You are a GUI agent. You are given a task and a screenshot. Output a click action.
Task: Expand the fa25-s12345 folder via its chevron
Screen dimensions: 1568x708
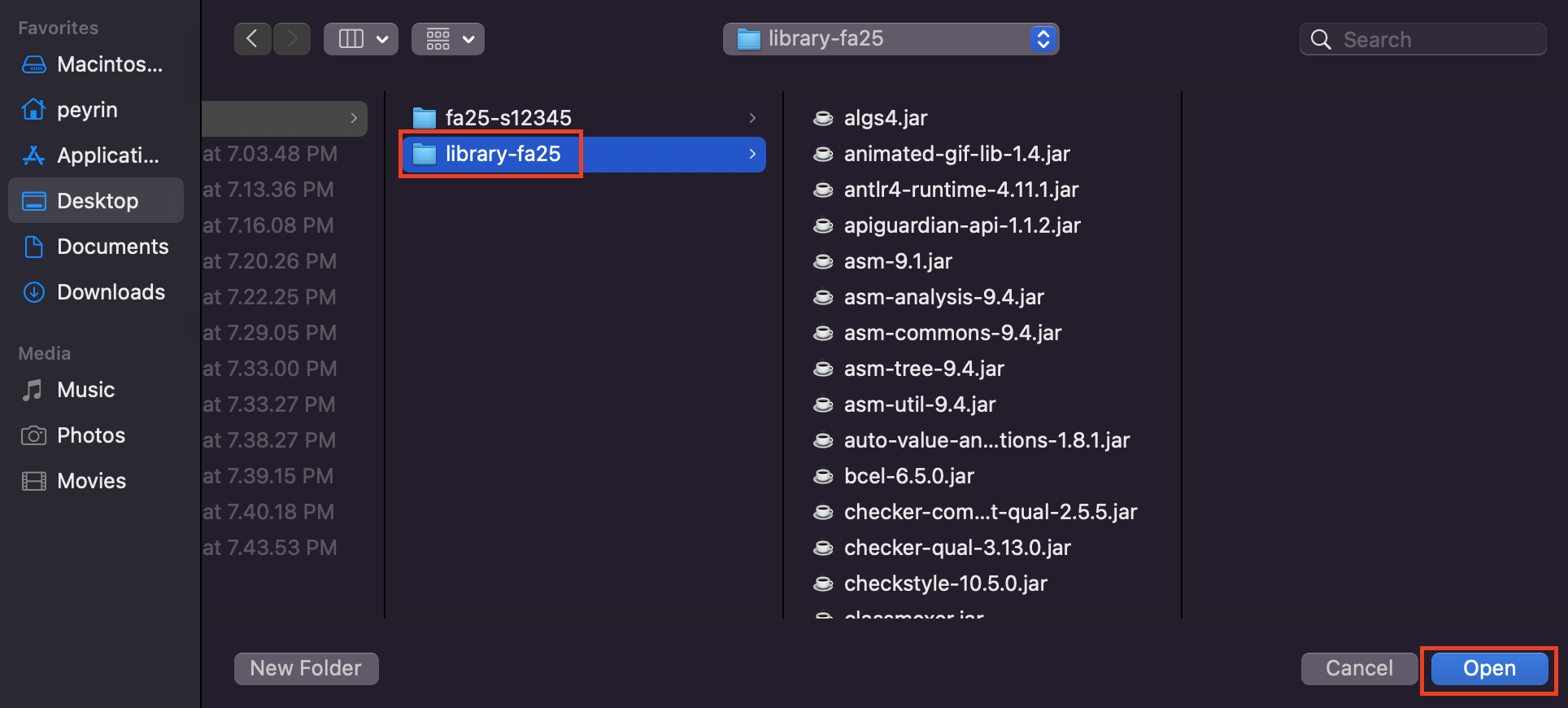[x=751, y=117]
